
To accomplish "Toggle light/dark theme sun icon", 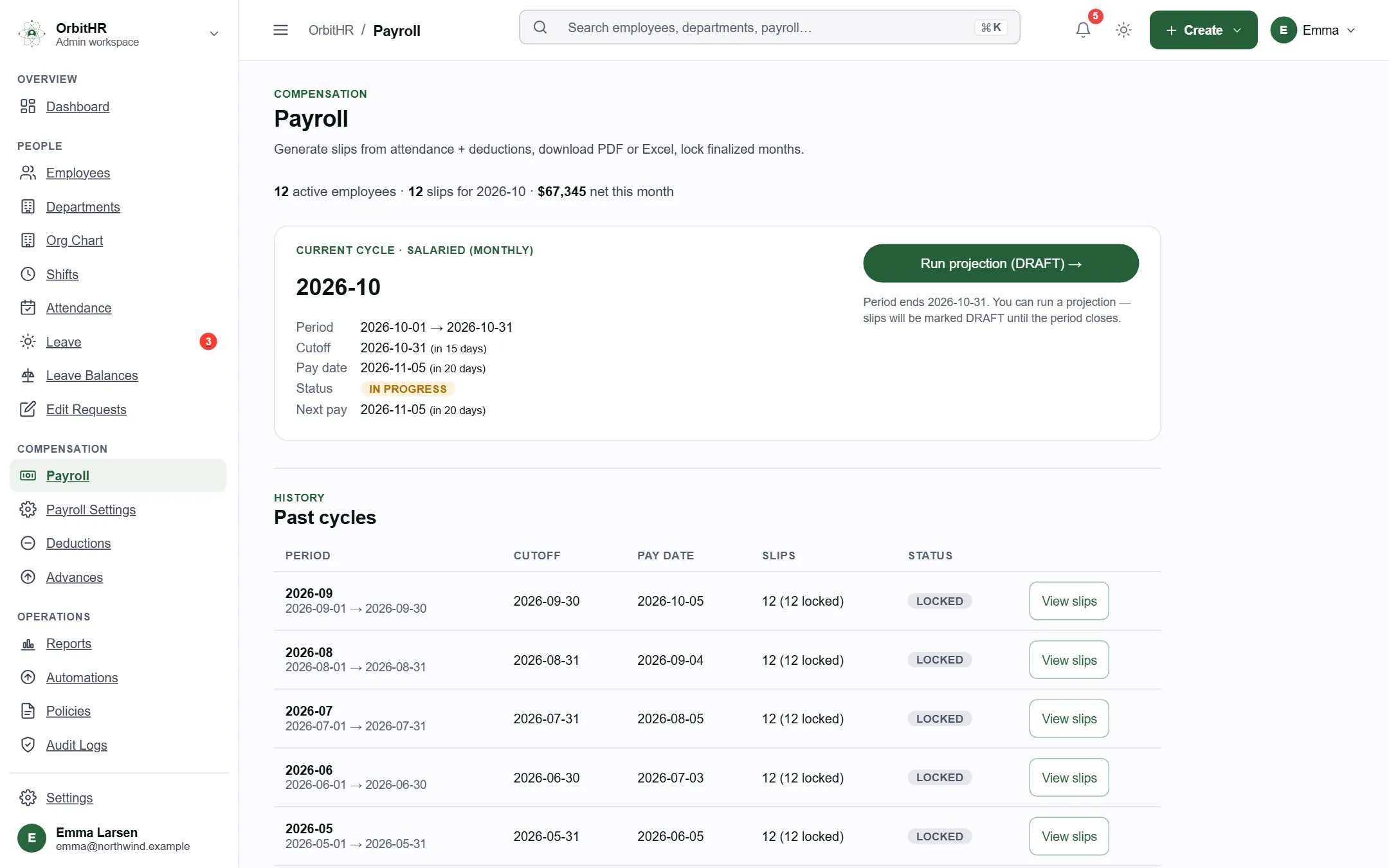I will [1123, 30].
